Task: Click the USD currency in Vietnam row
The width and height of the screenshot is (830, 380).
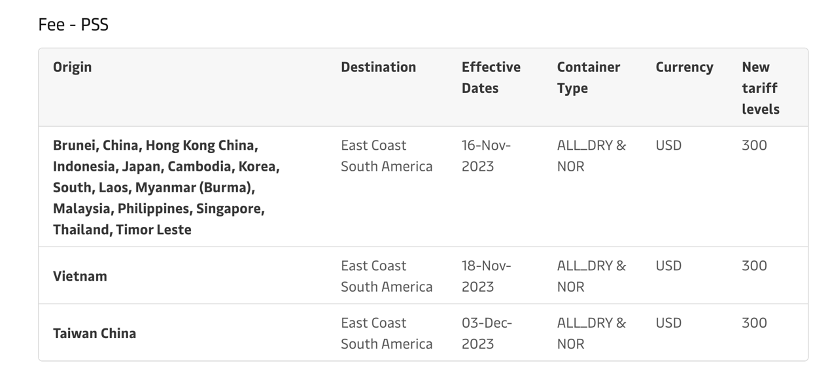Action: pos(669,266)
